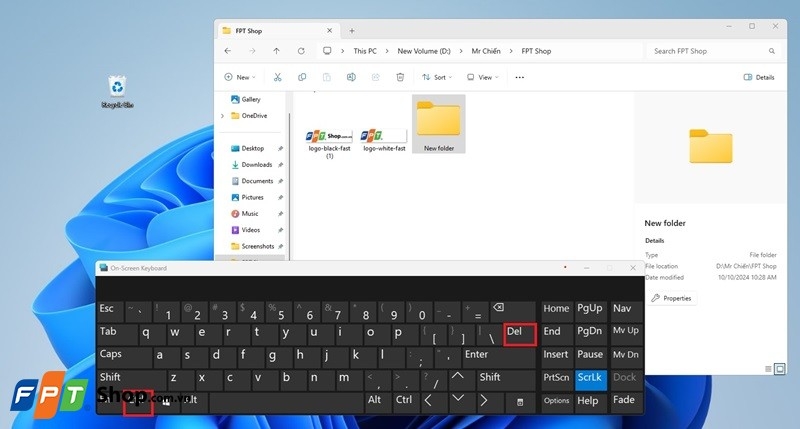
Task: Select Recycle Bin on the desktop
Action: pyautogui.click(x=117, y=92)
